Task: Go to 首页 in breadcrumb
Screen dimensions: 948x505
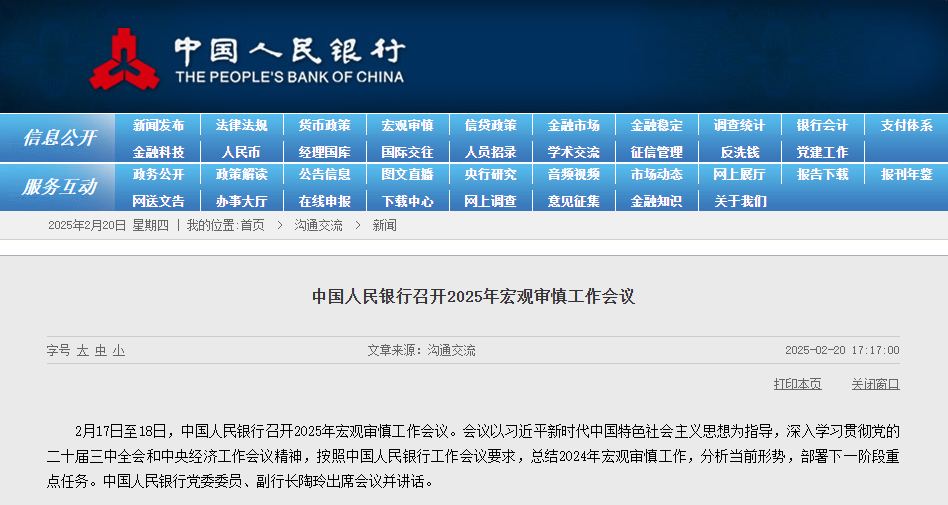Action: [253, 226]
